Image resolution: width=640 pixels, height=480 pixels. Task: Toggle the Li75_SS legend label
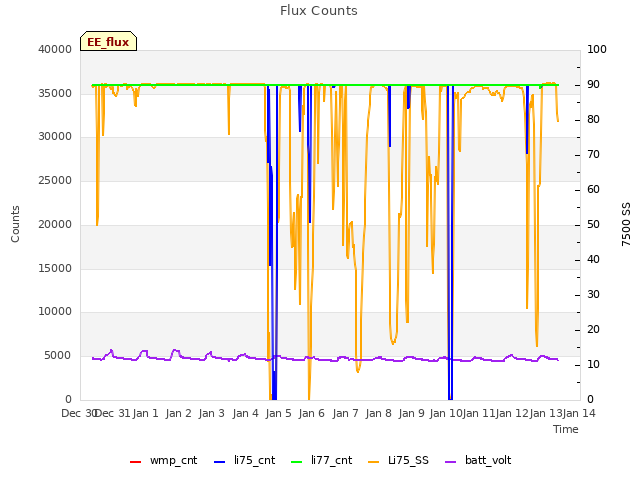(409, 460)
